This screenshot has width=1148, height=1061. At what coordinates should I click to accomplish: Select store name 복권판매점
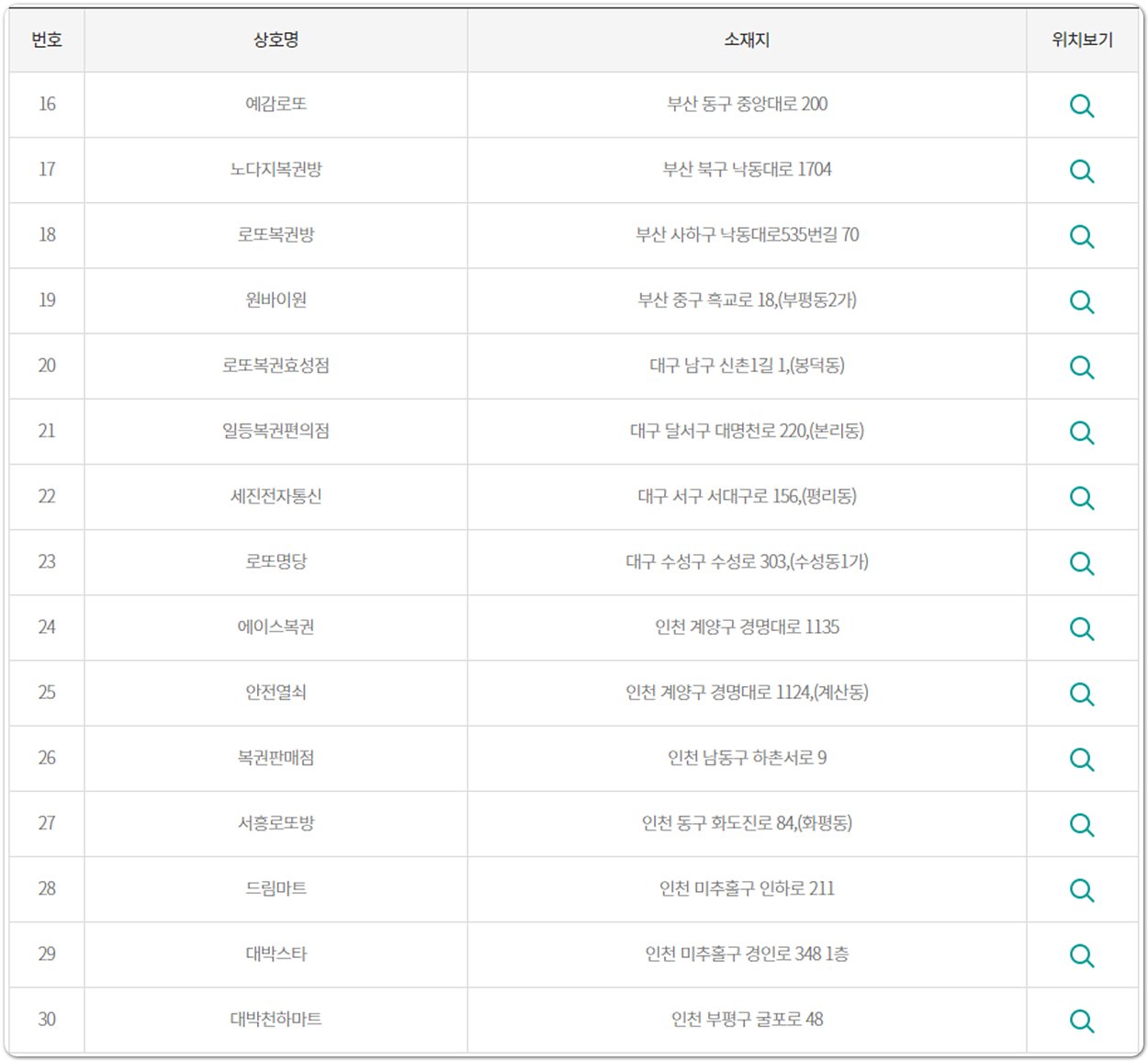tap(276, 757)
